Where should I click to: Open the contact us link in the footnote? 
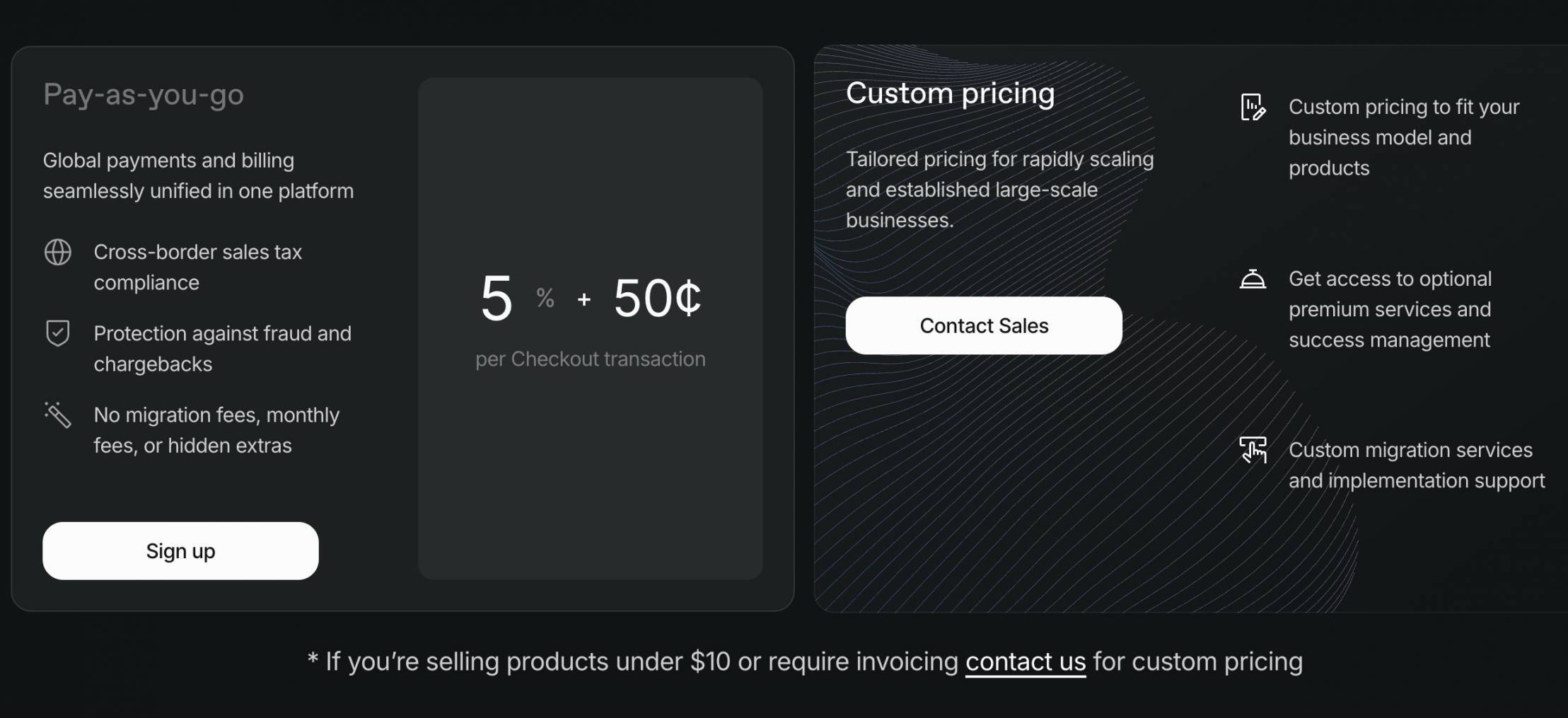1025,661
